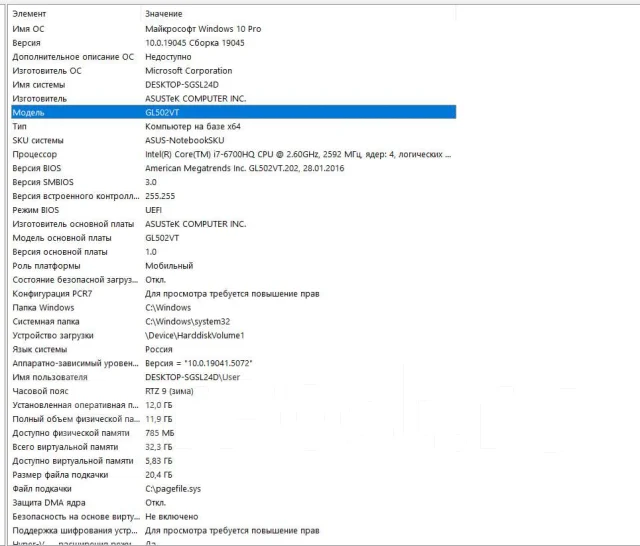Select 'Состояние безопасной загруз...' row
Image resolution: width=640 pixels, height=546 pixels.
[233, 280]
